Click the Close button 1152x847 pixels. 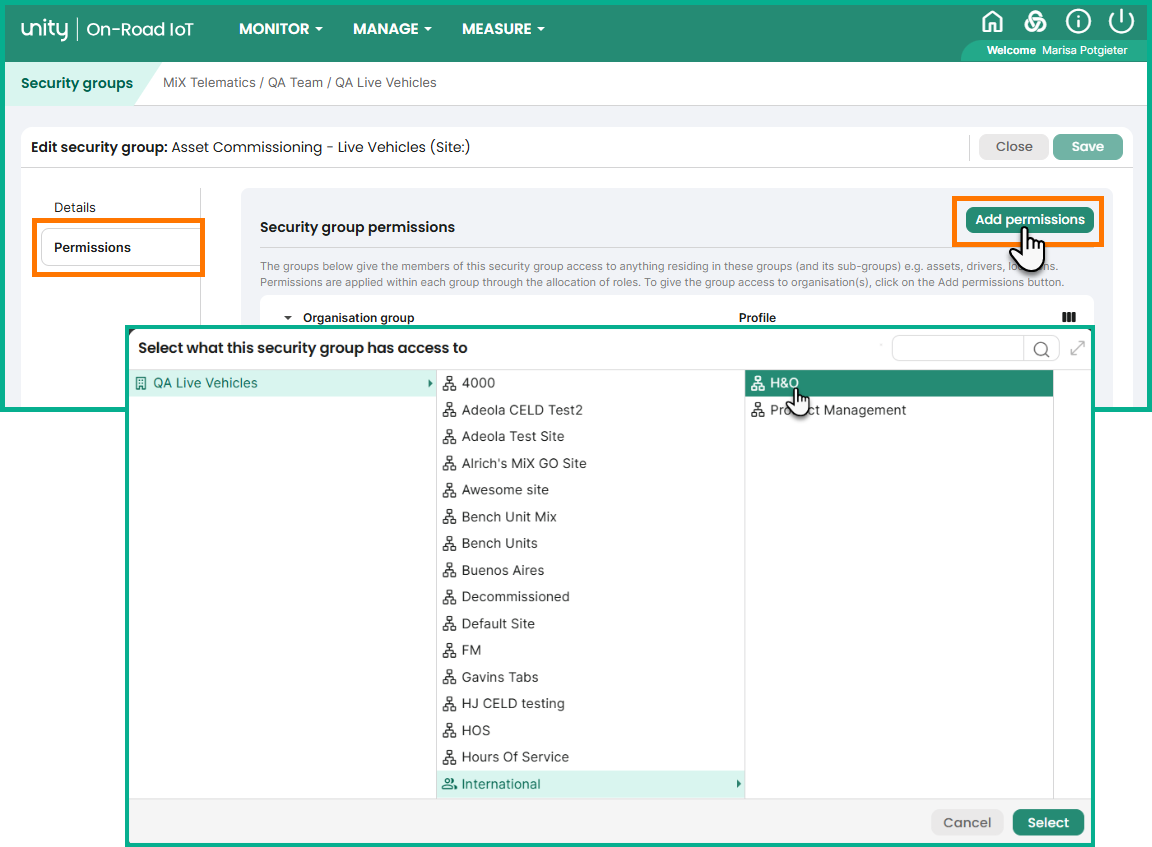pos(1014,147)
